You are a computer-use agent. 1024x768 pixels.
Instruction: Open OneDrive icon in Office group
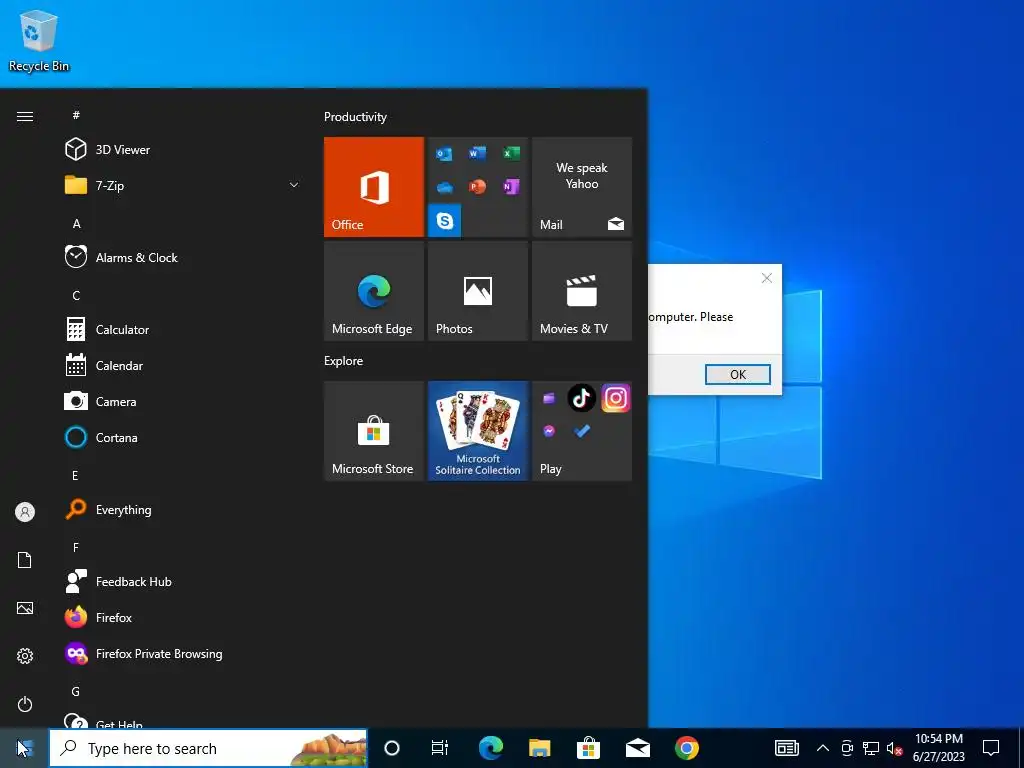click(444, 188)
